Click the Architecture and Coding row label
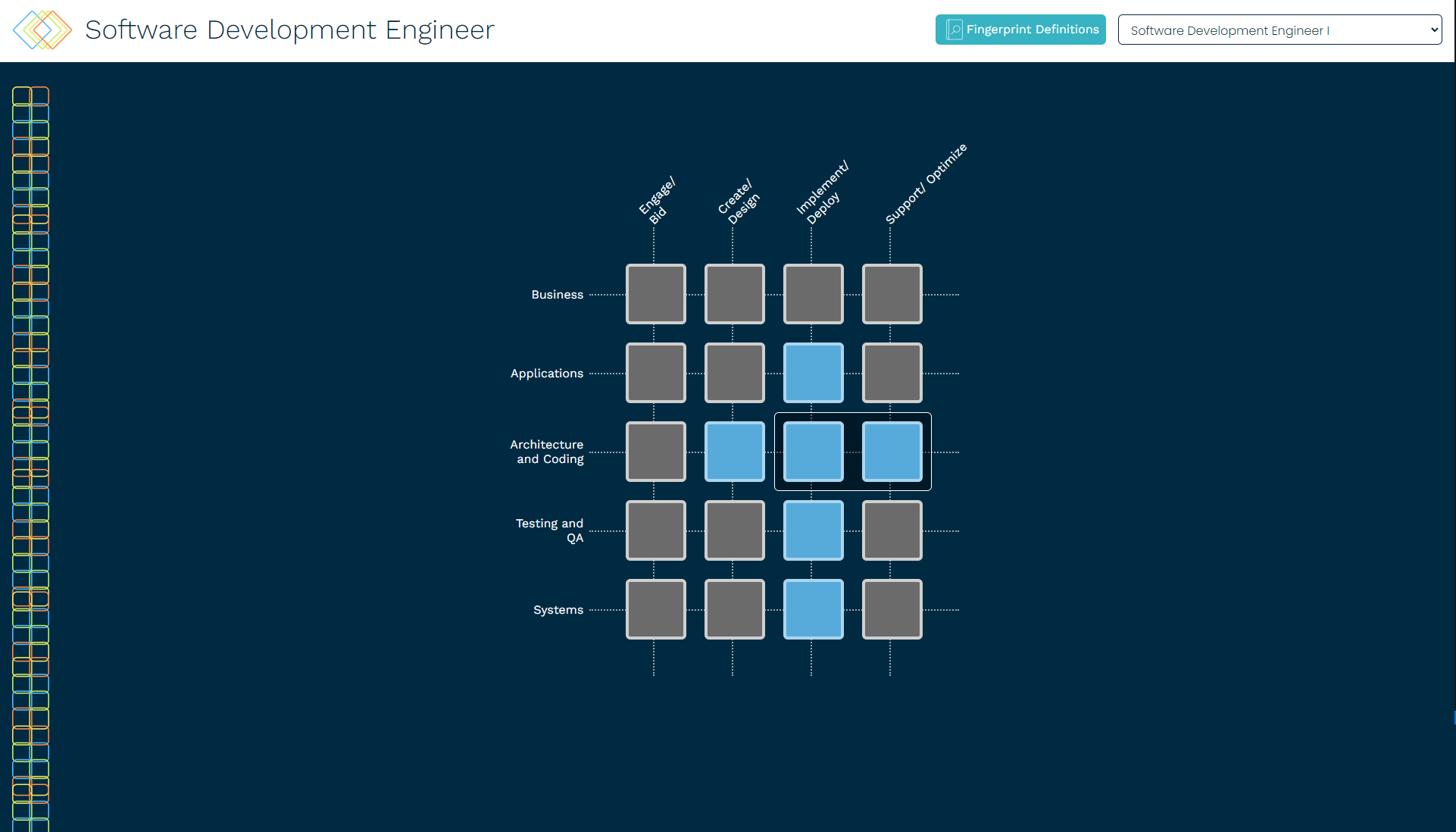 pos(547,452)
